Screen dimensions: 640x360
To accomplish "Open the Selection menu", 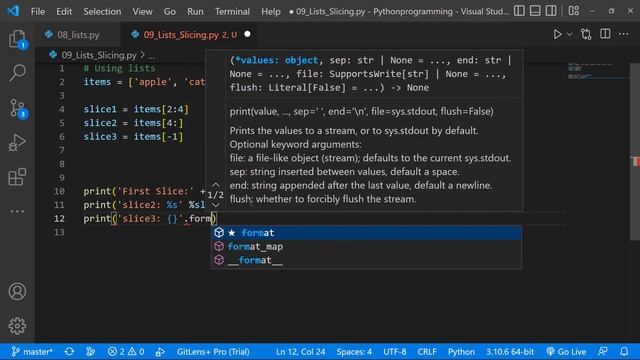I will click(102, 11).
